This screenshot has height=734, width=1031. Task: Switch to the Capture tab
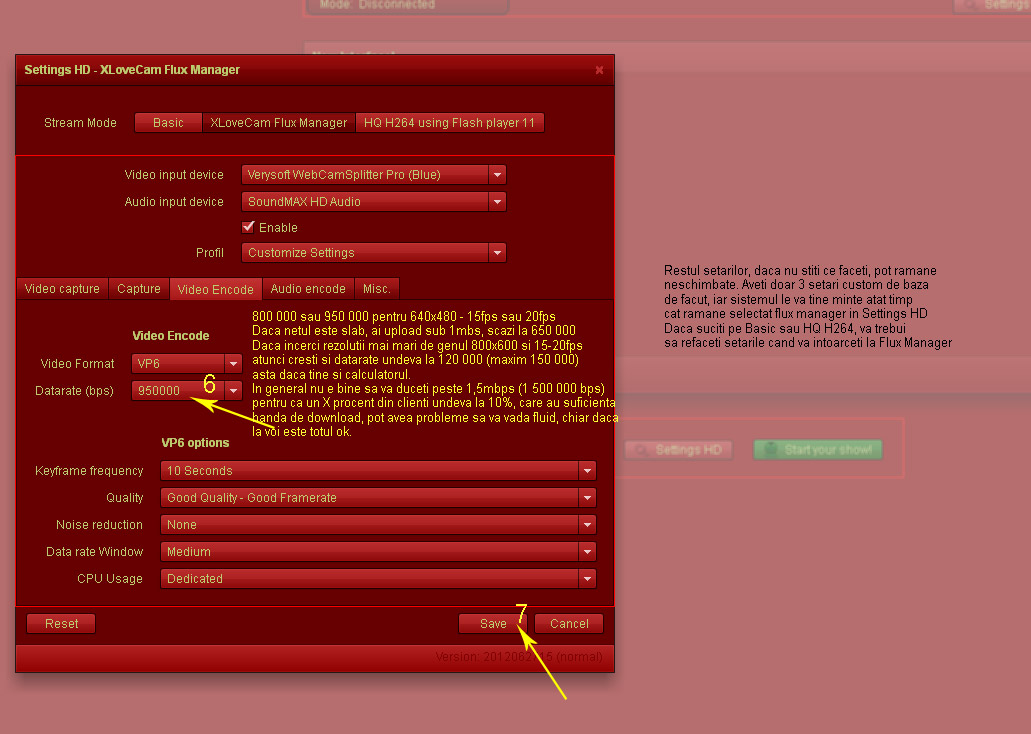click(x=139, y=289)
